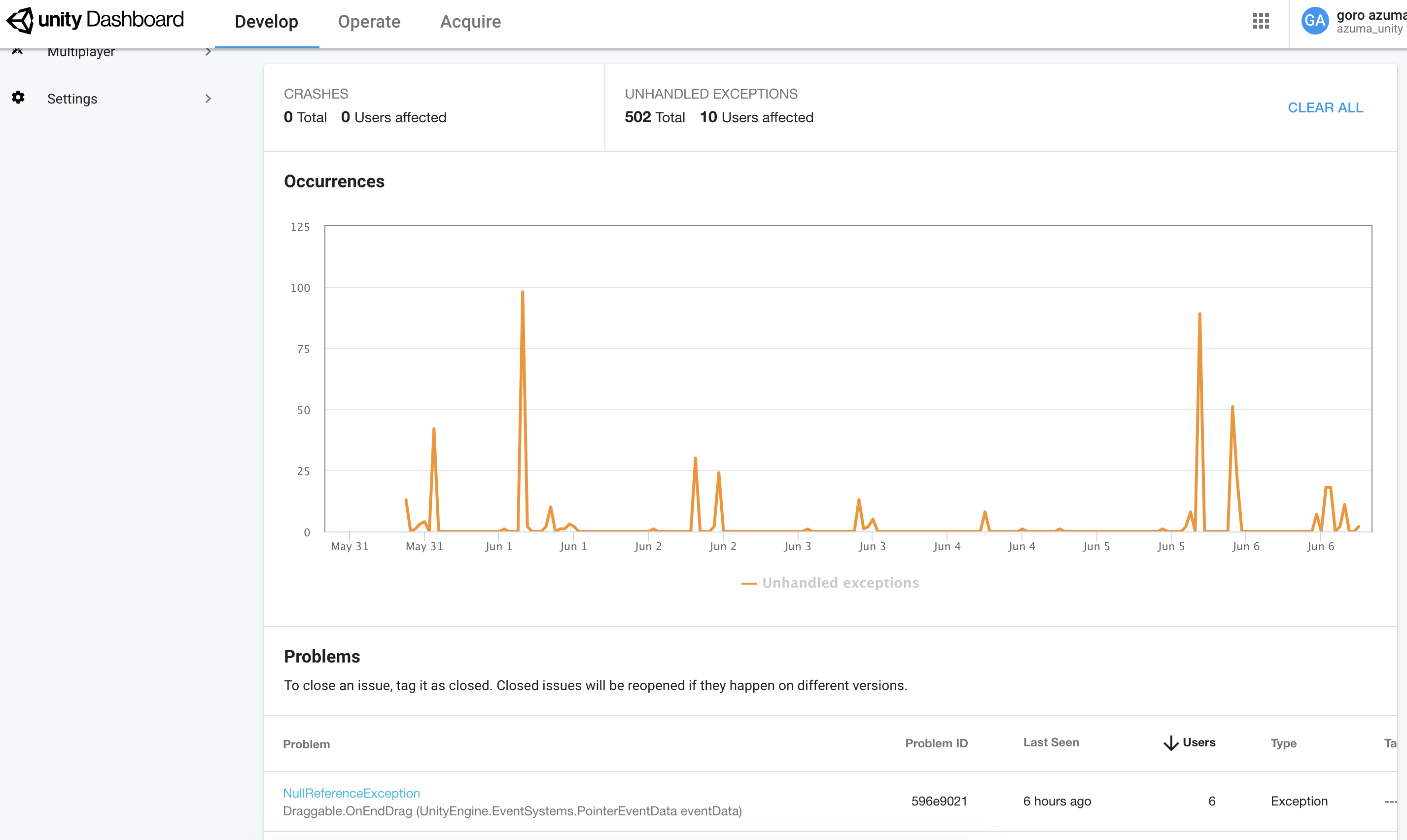Viewport: 1407px width, 840px height.
Task: Click the Unity logo icon
Action: (20, 20)
